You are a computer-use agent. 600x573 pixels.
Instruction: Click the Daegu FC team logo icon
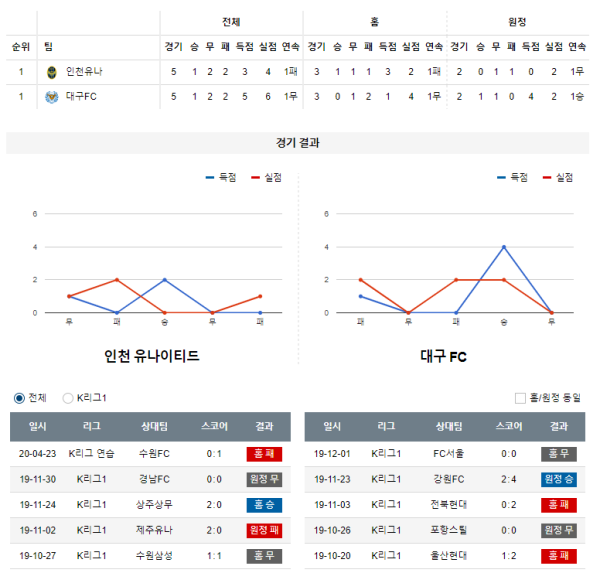coord(52,97)
